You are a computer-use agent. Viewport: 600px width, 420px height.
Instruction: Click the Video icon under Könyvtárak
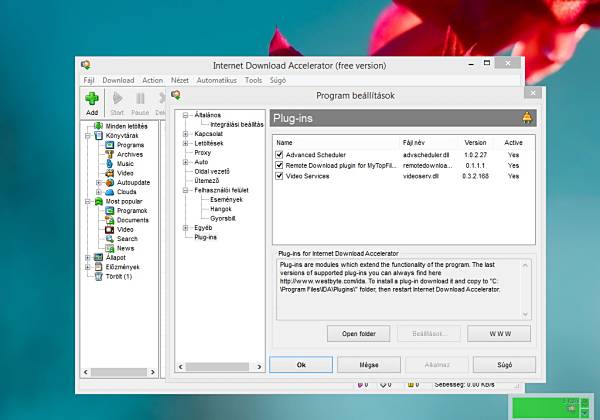click(x=109, y=173)
